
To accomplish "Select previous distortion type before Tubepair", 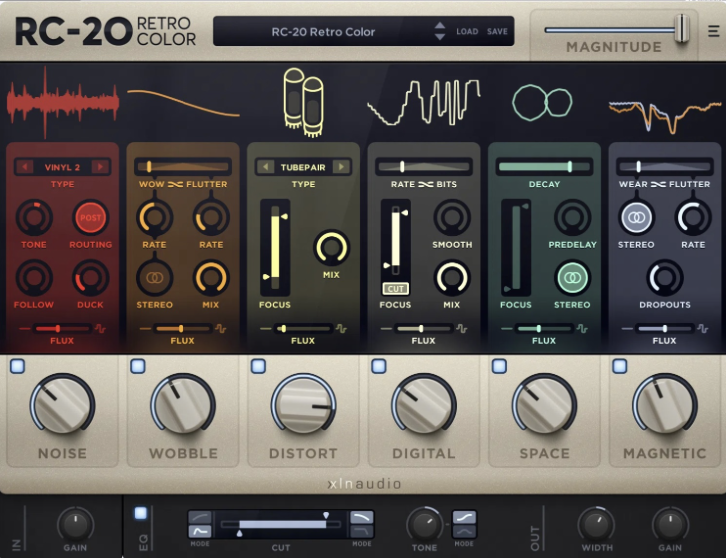I will [266, 167].
